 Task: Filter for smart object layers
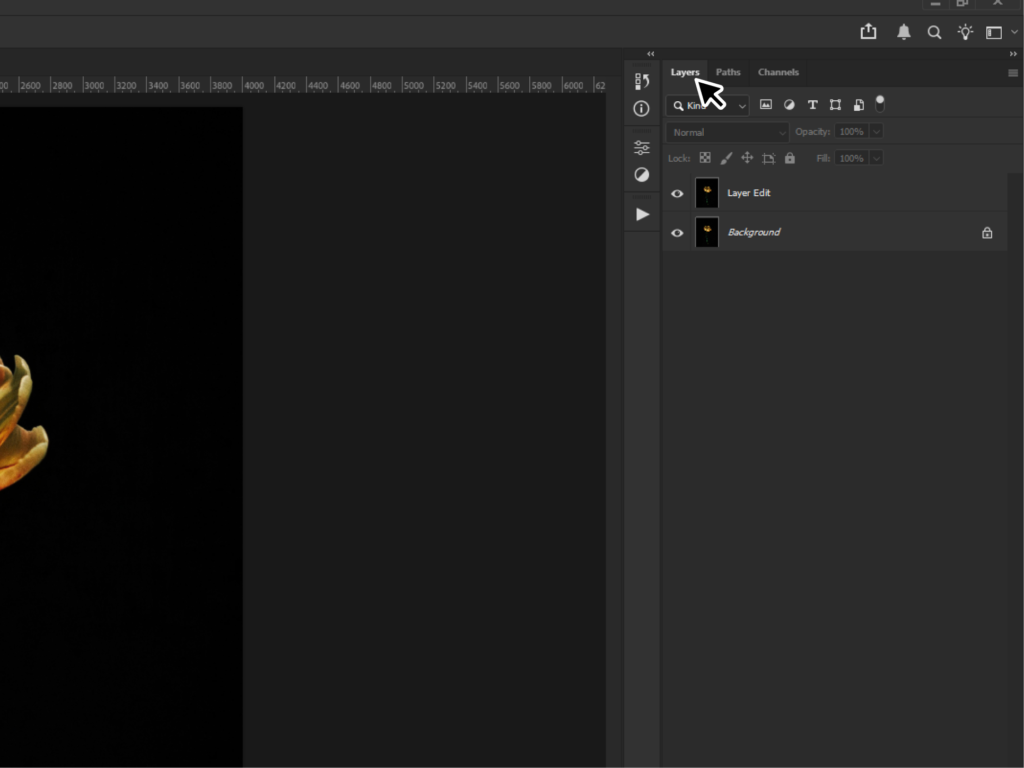[858, 104]
